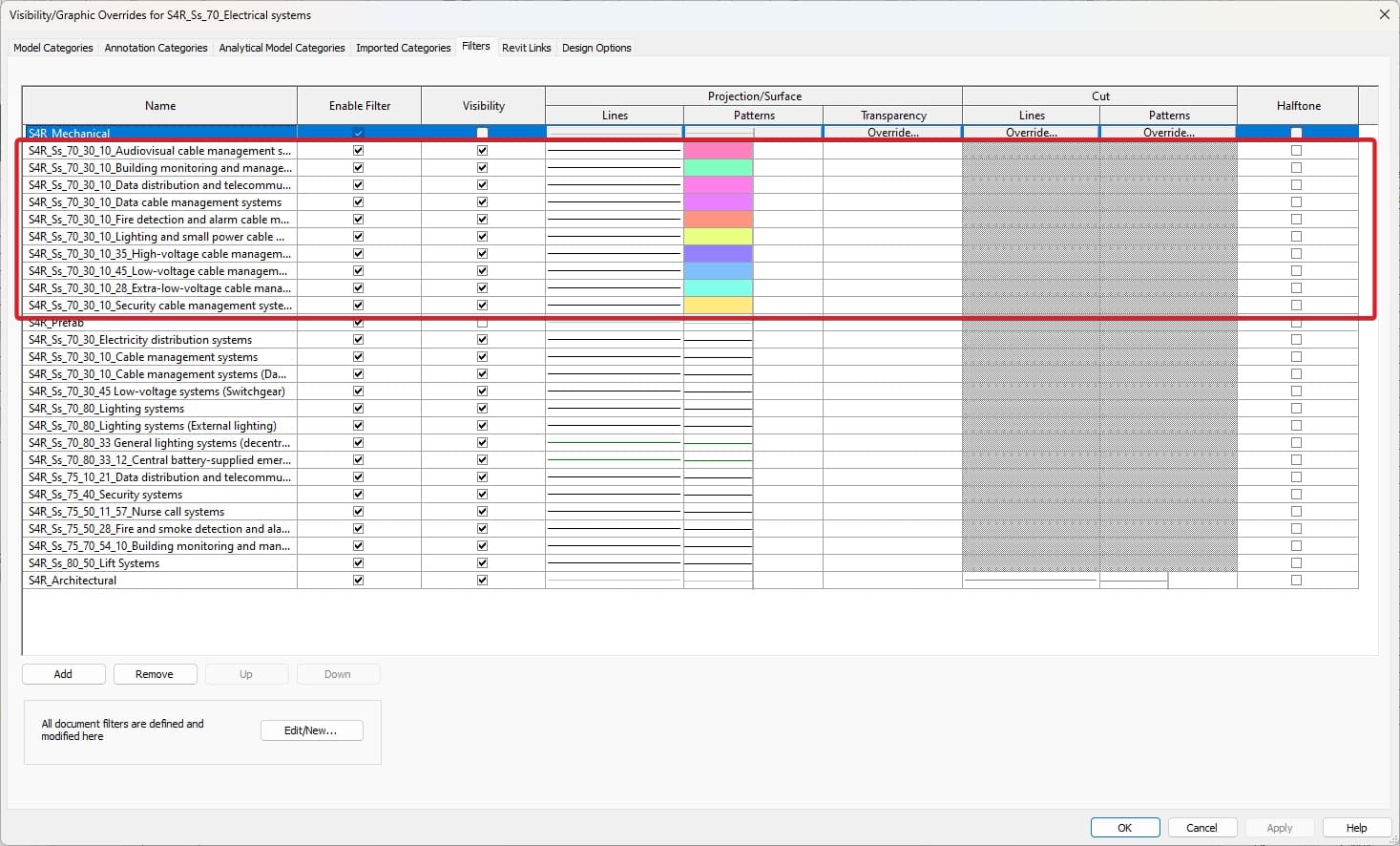Switch to the Model Categories tab
1400x846 pixels.
pos(53,48)
